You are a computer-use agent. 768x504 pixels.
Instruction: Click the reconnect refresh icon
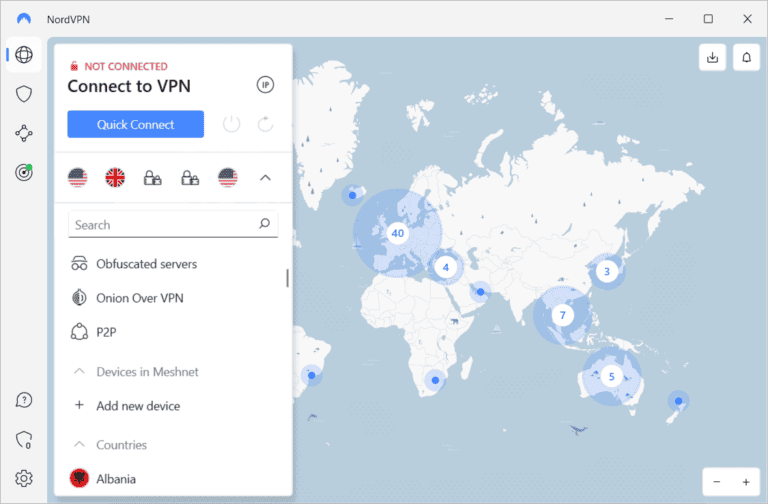[265, 124]
